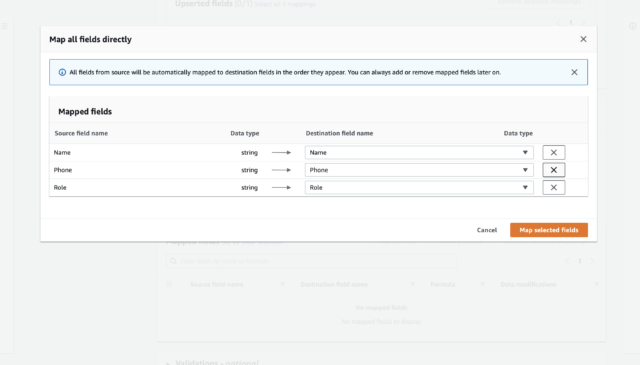This screenshot has height=365, width=640.
Task: Click the background filter fields search box
Action: (311, 261)
